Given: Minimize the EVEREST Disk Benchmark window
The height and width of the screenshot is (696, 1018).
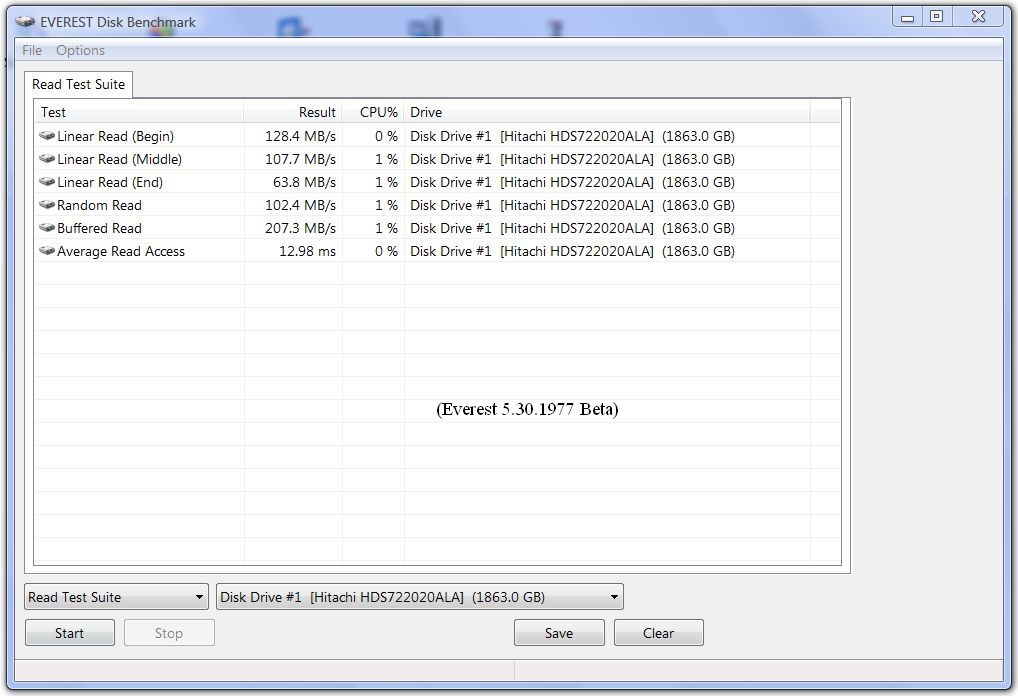Looking at the screenshot, I should (x=908, y=17).
